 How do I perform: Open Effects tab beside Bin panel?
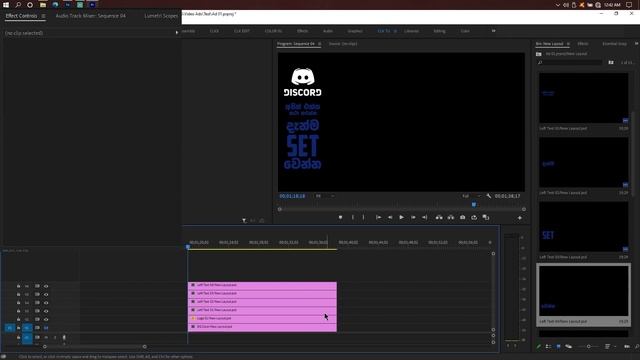click(x=583, y=44)
